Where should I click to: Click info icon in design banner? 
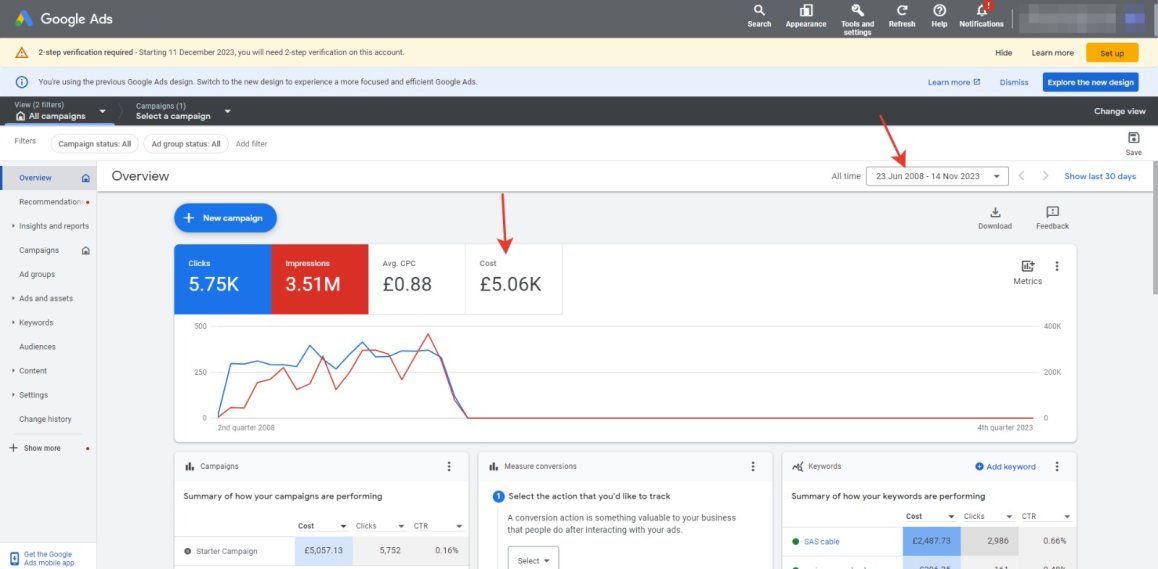coord(22,82)
